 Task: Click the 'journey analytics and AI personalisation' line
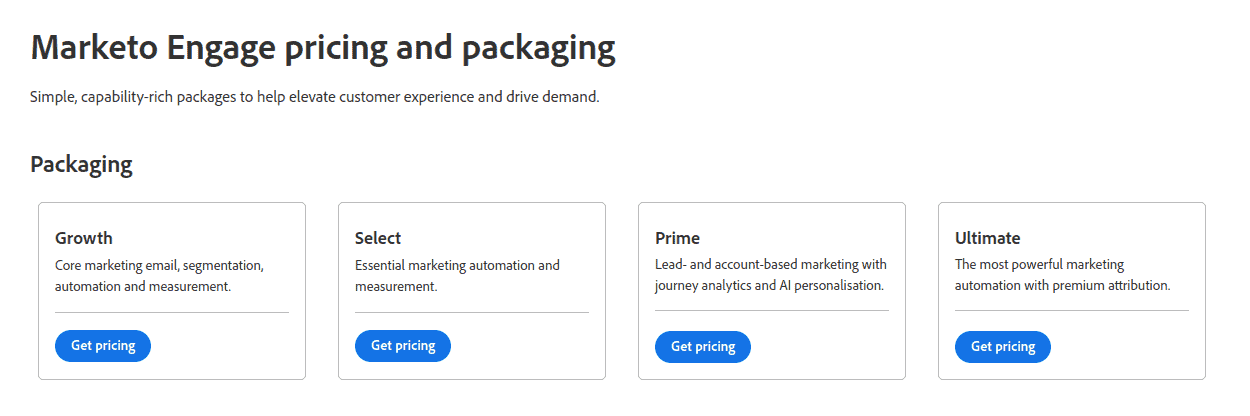tap(769, 285)
